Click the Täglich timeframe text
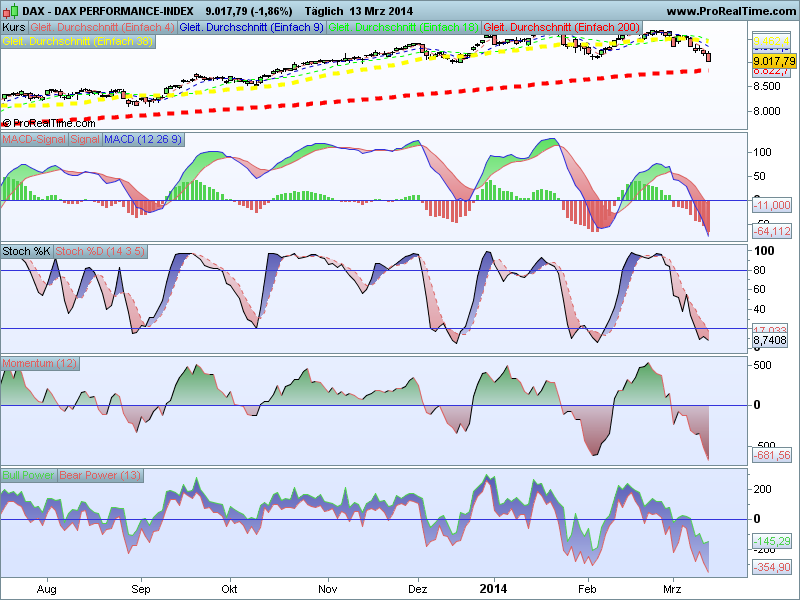The height and width of the screenshot is (600, 800). tap(324, 11)
